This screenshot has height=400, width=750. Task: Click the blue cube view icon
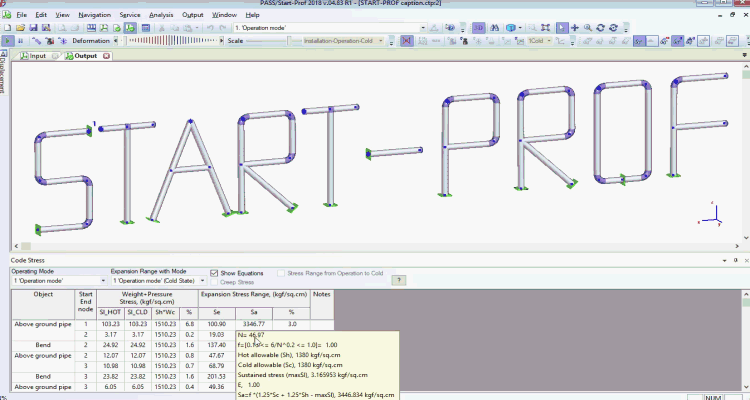pos(510,28)
